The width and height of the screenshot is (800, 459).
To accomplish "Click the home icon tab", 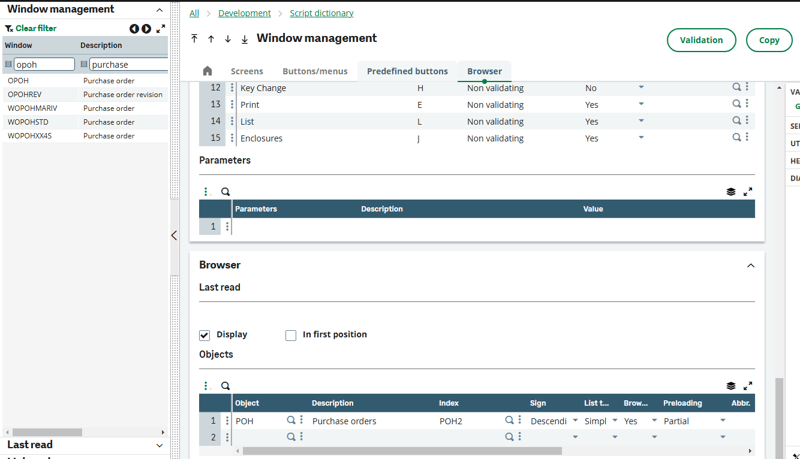I will pos(207,71).
